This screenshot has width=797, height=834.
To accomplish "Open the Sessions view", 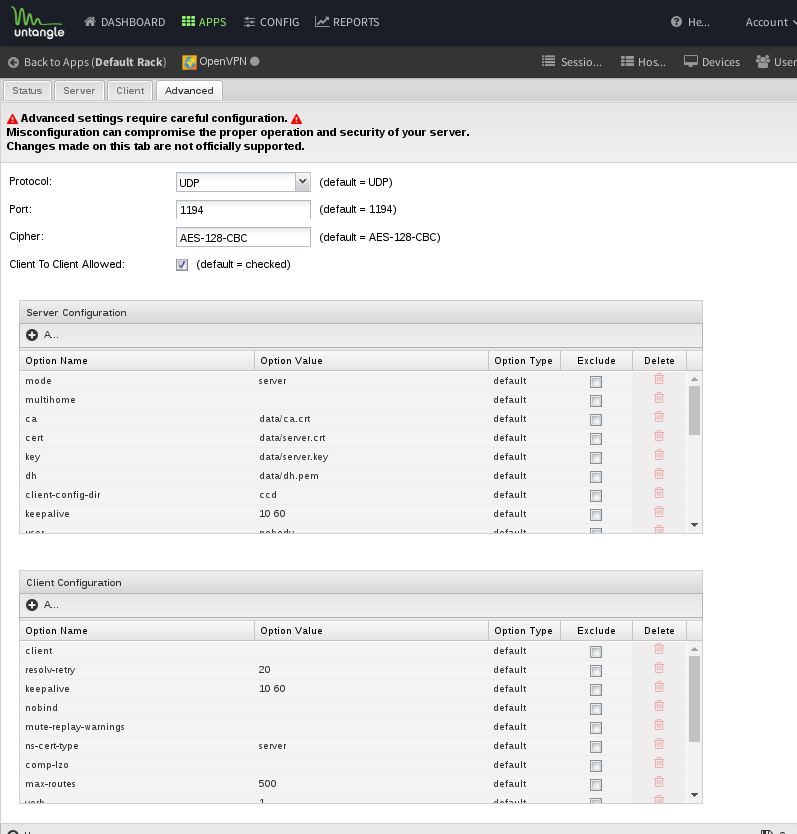I will click(571, 62).
